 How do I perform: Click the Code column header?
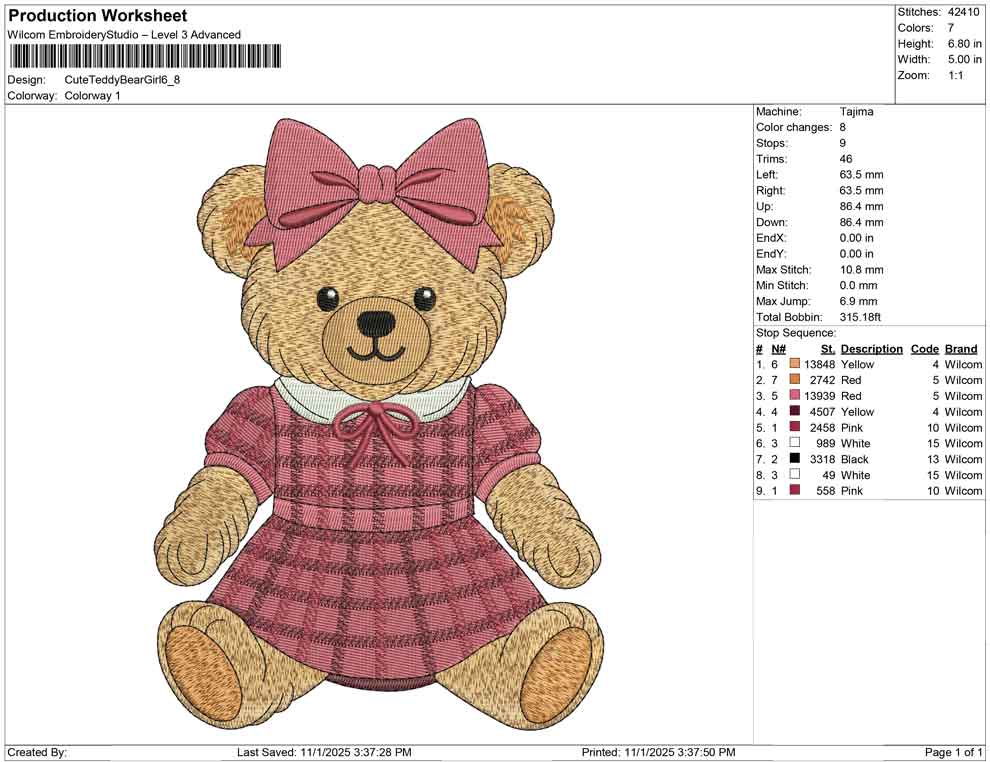point(925,348)
